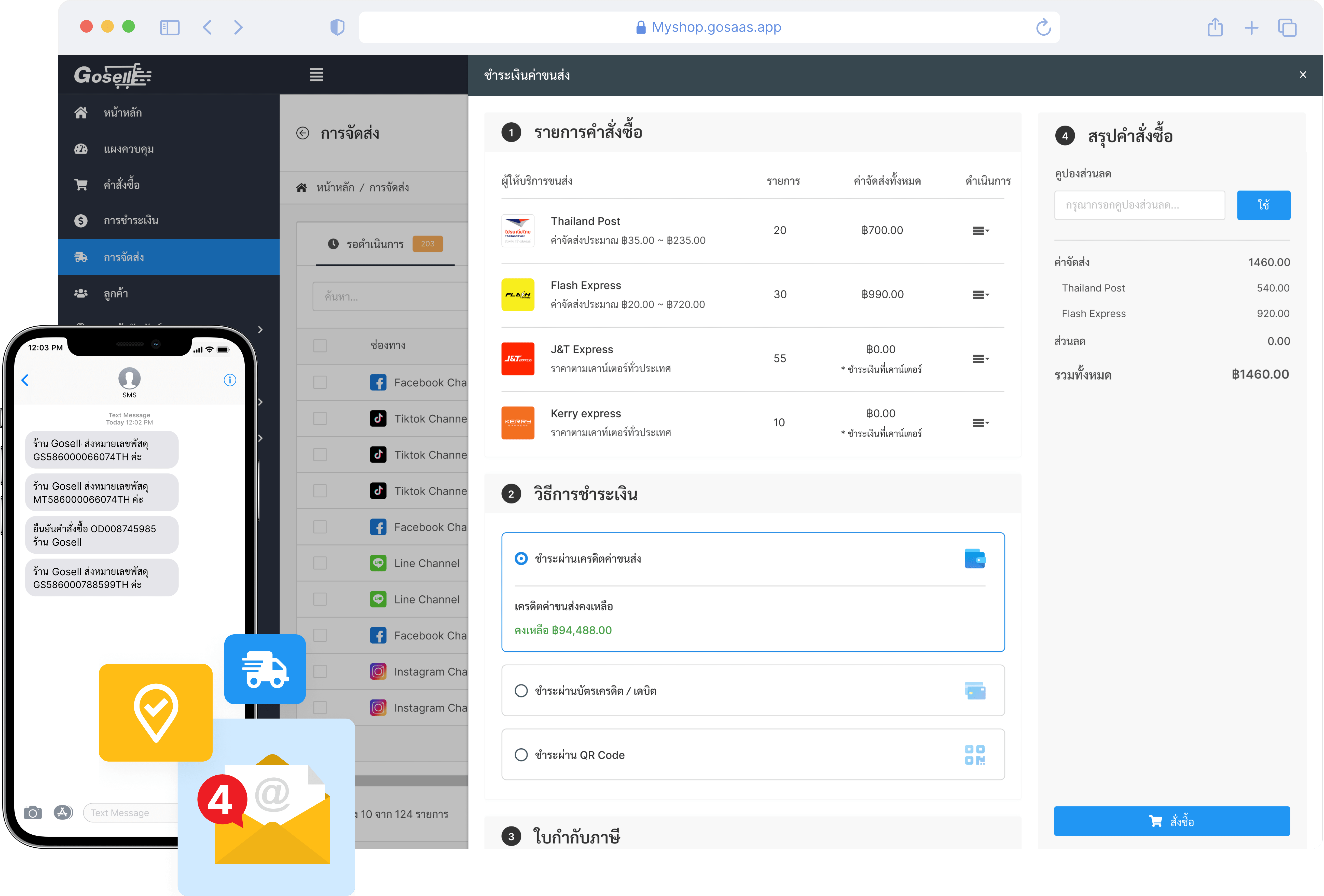1324x896 pixels.
Task: Click the wallet icon in shipping credit option
Action: (x=975, y=559)
